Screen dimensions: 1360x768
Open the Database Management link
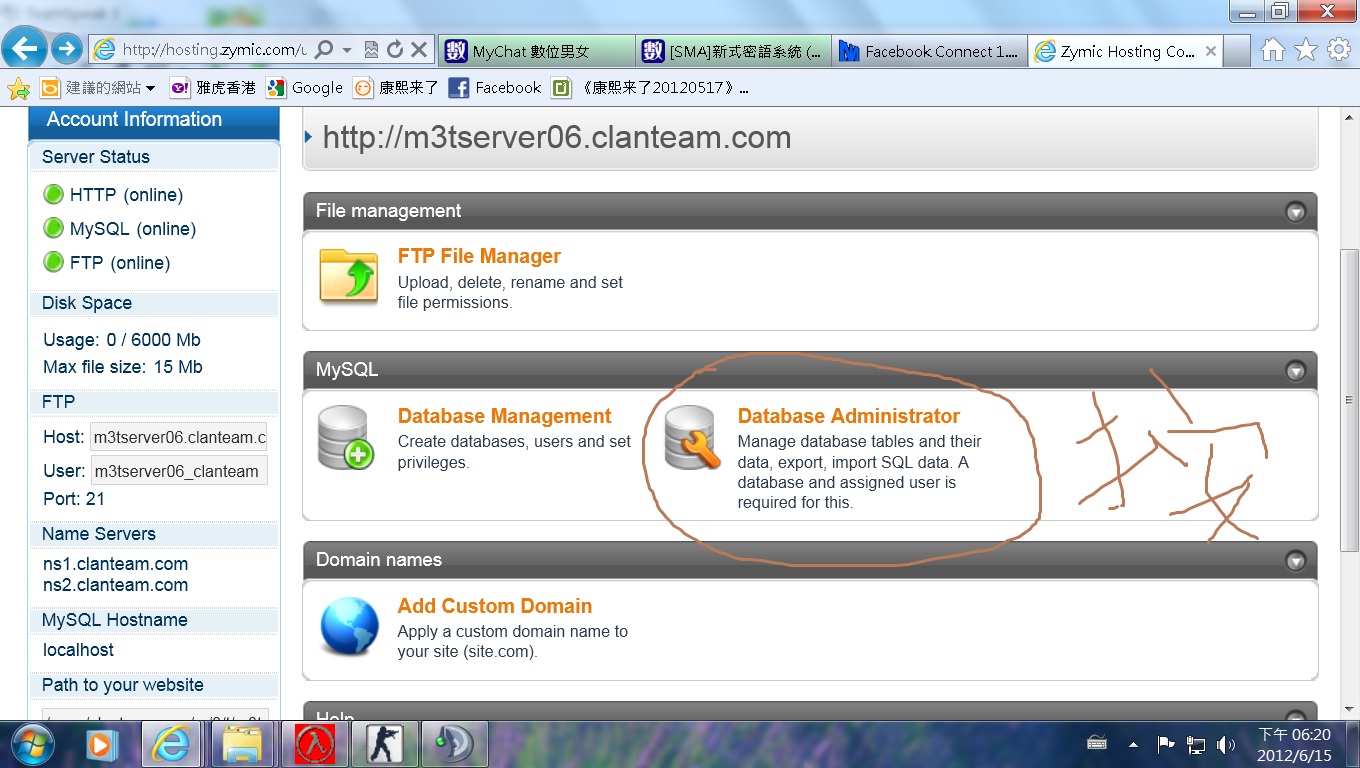[504, 416]
